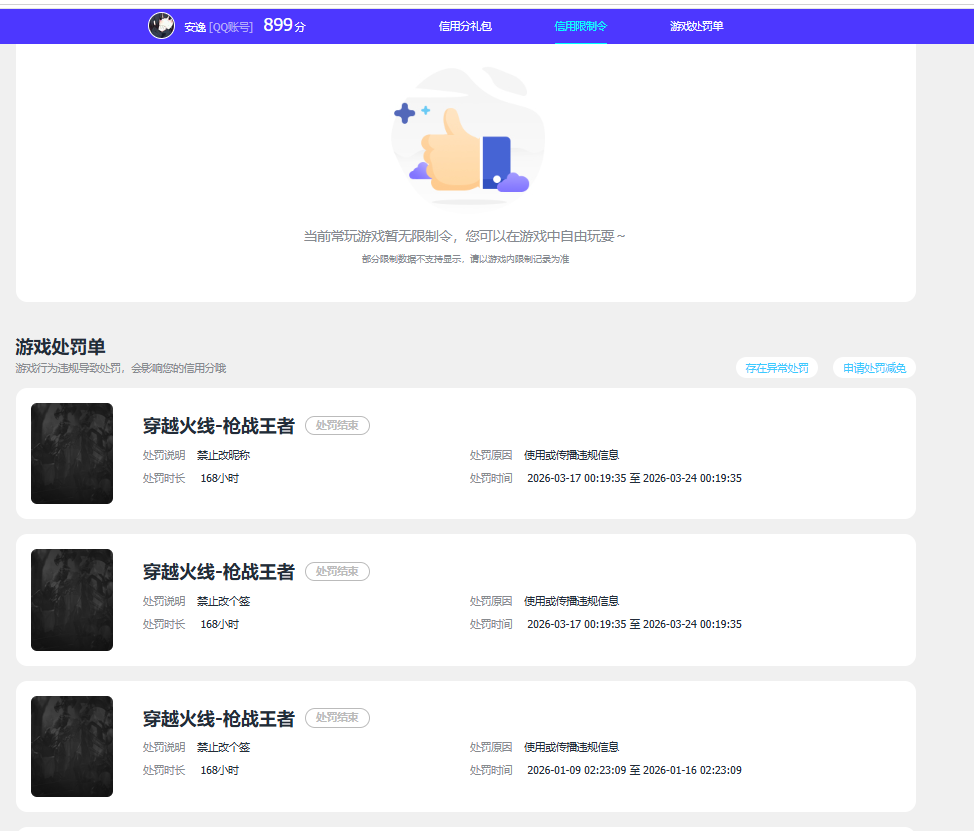Open the 信用分礼包 tab
This screenshot has width=974, height=831.
[x=465, y=26]
